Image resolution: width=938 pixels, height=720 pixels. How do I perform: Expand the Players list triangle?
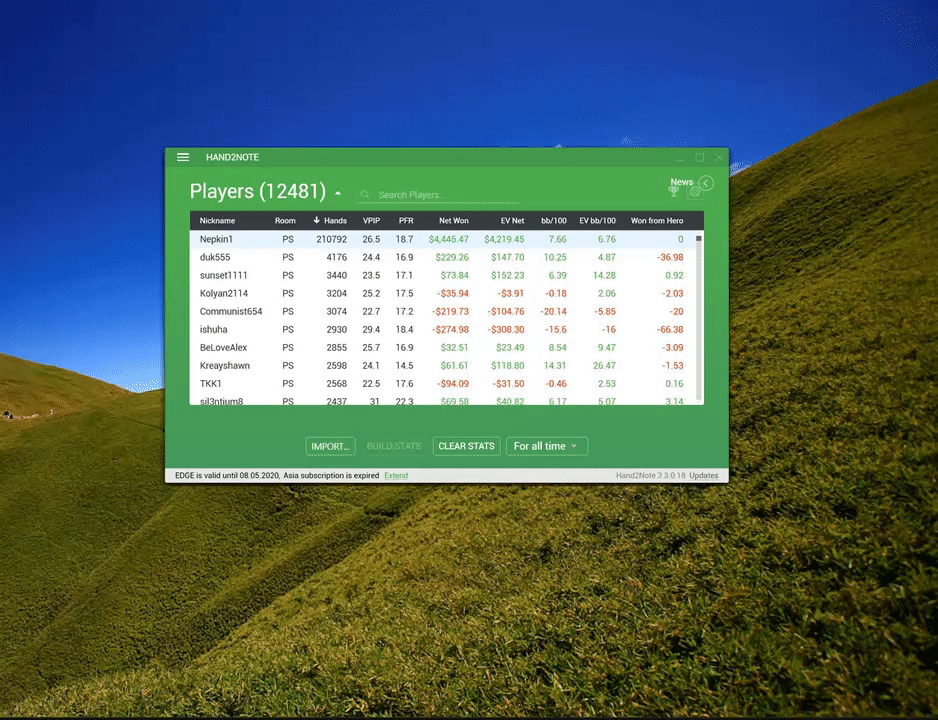pos(338,193)
